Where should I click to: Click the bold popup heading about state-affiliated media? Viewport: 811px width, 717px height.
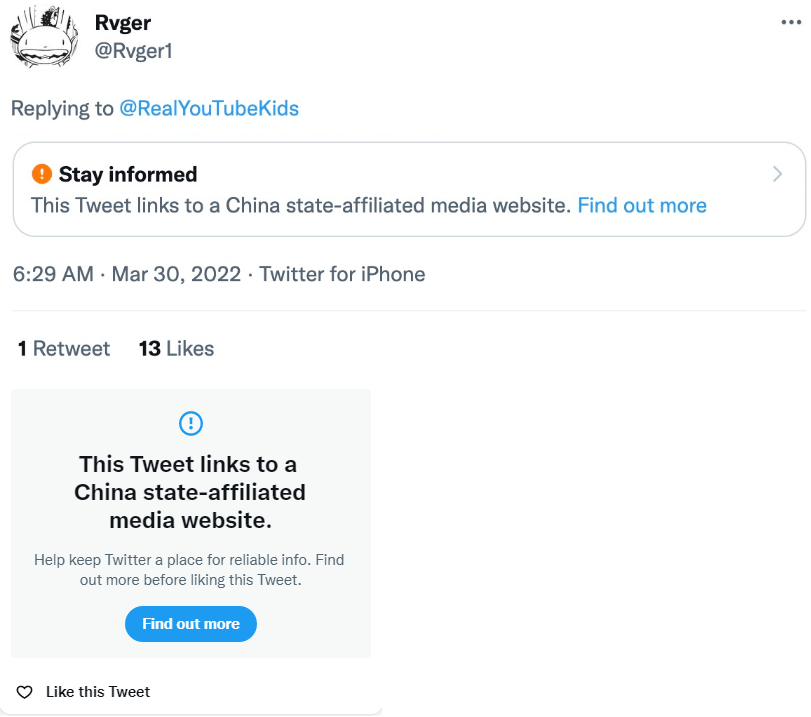tap(190, 492)
